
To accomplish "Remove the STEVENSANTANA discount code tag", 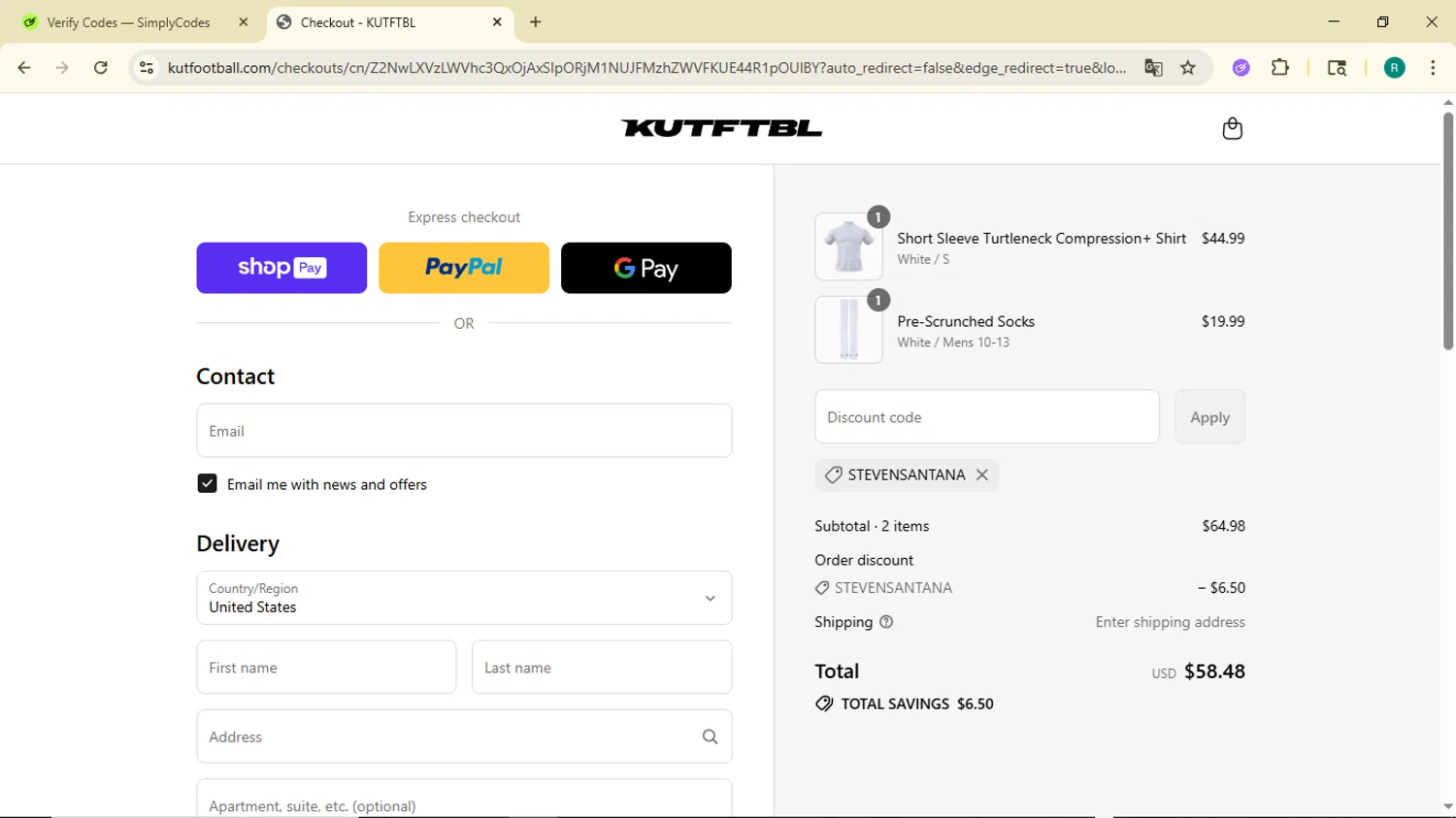I will coord(982,474).
